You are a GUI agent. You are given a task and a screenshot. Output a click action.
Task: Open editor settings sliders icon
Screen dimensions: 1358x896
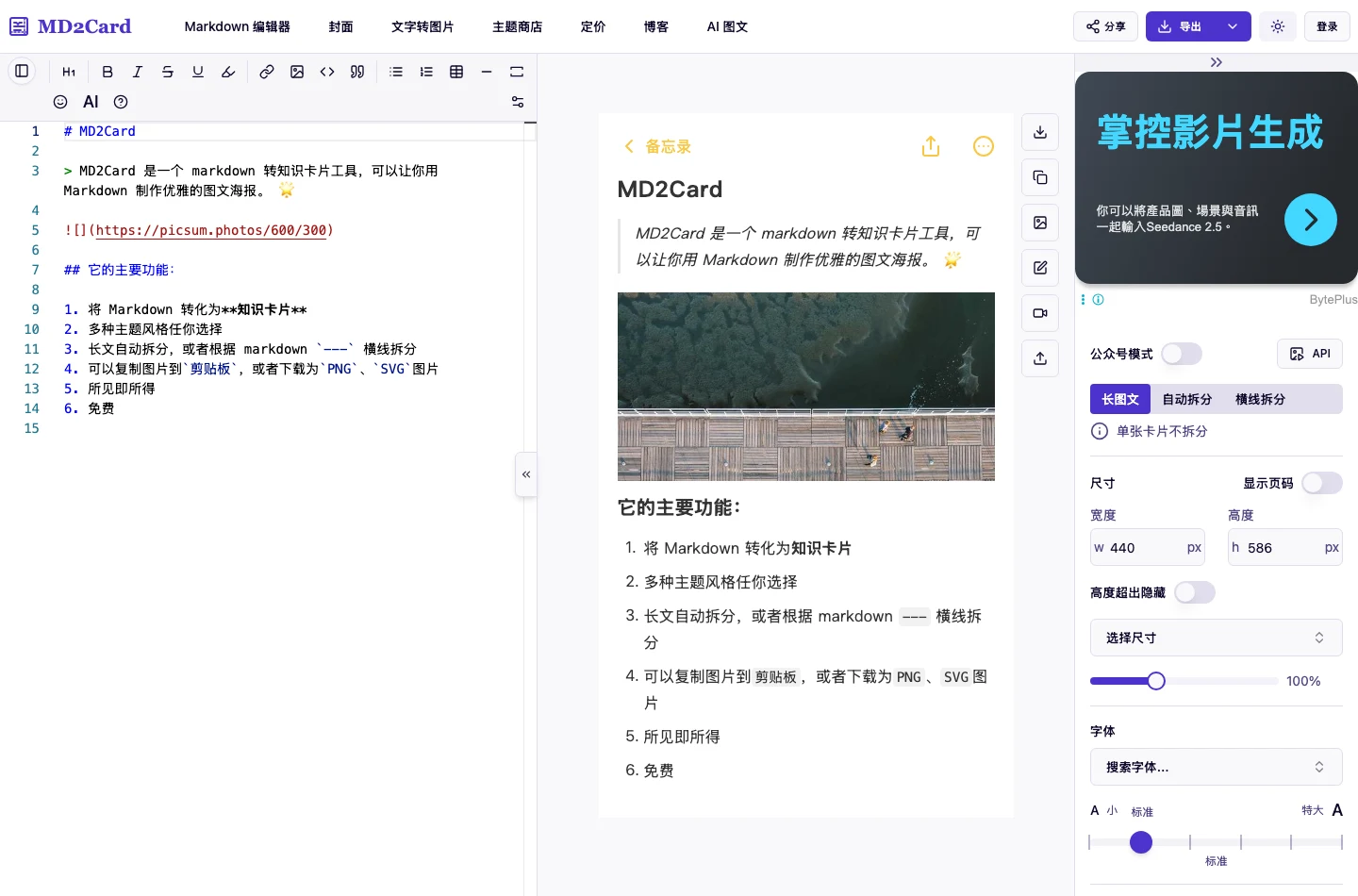point(518,102)
